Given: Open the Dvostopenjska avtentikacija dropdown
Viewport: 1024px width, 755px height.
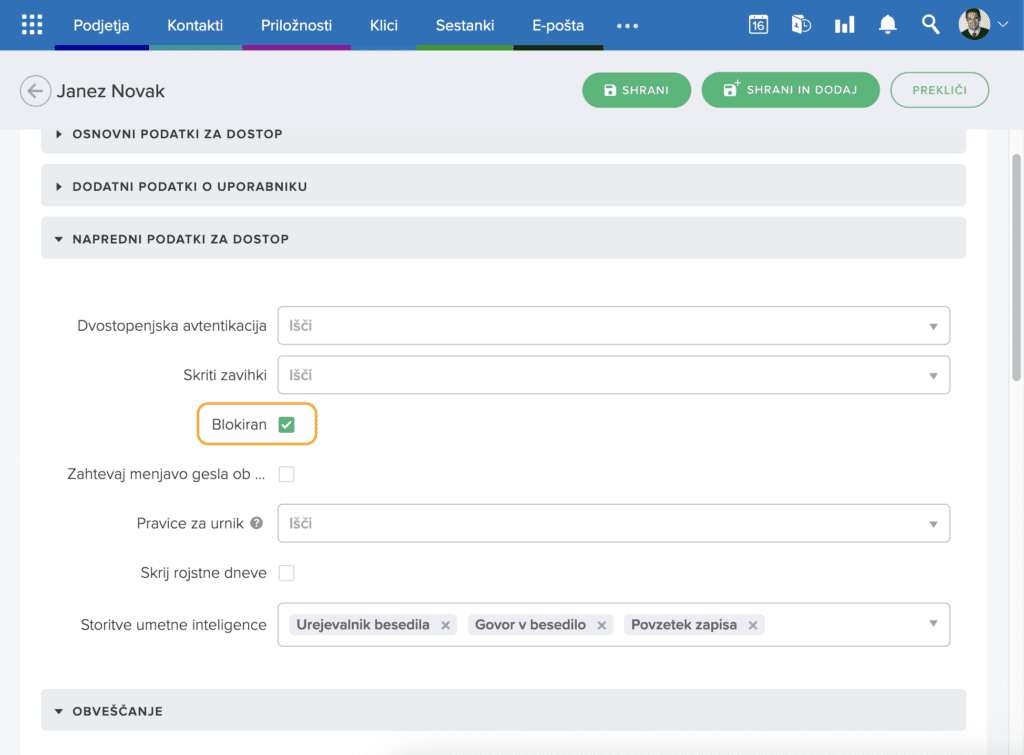Looking at the screenshot, I should pyautogui.click(x=613, y=326).
